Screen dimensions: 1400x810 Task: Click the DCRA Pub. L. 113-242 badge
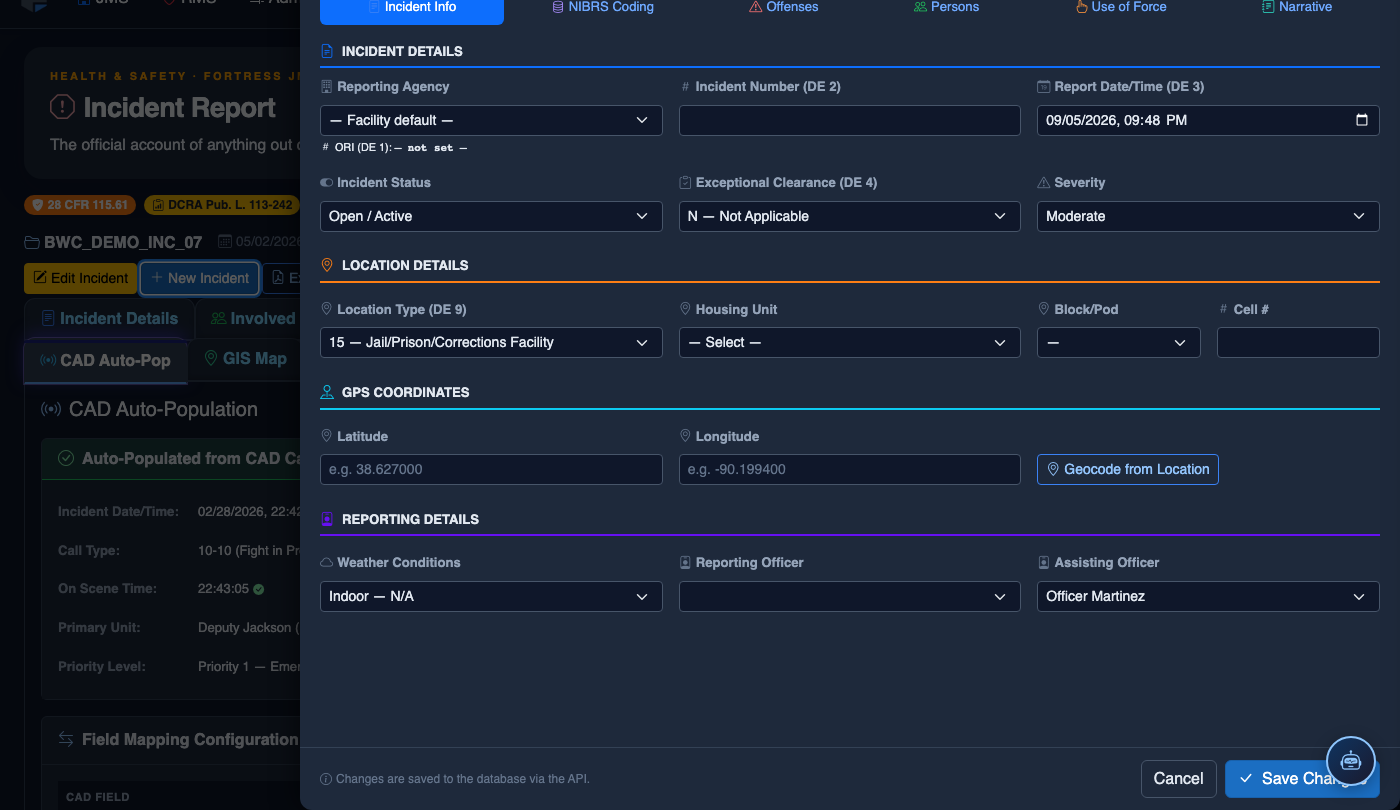point(223,205)
